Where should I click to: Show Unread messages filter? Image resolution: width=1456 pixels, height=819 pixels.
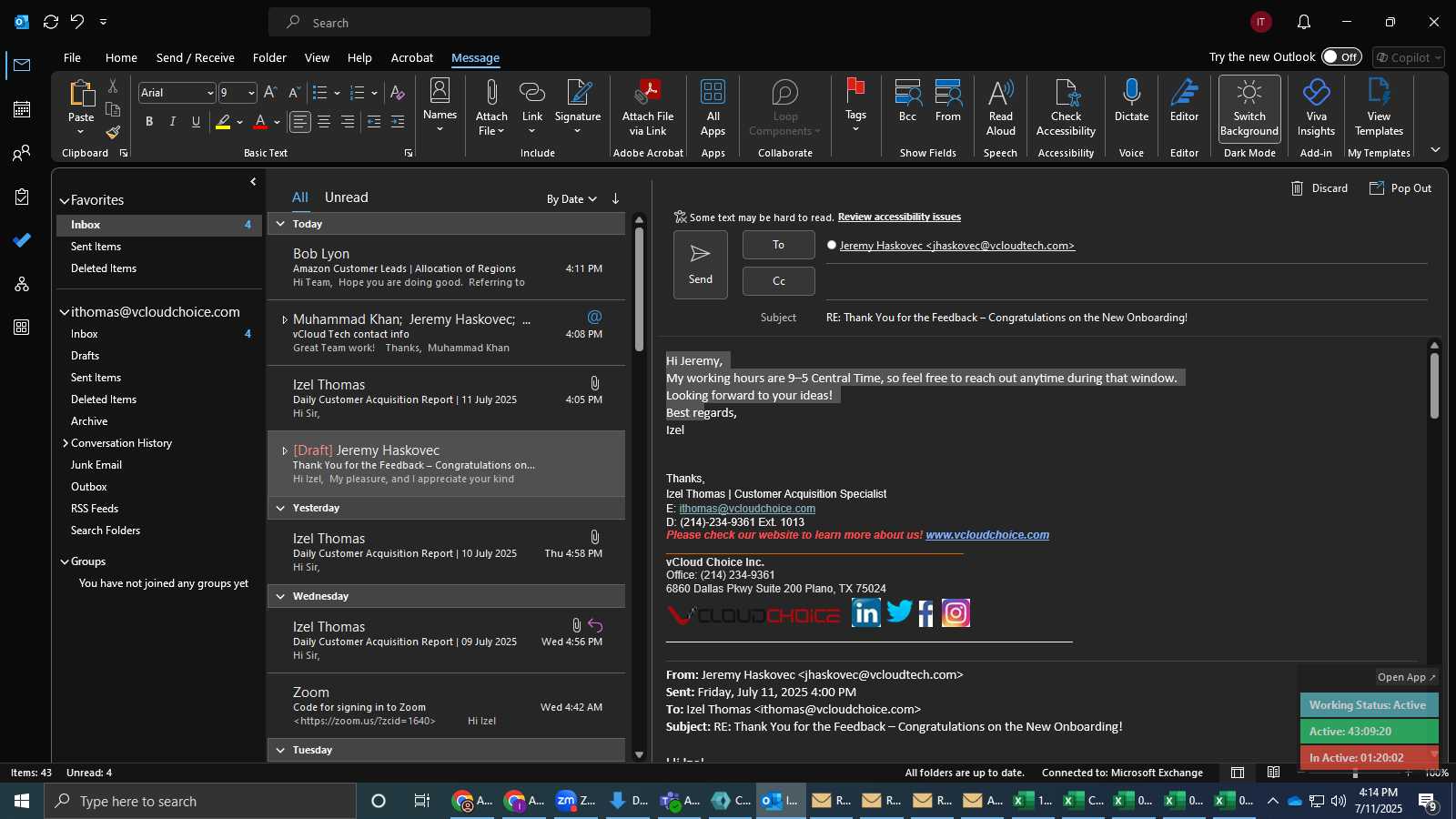(346, 197)
